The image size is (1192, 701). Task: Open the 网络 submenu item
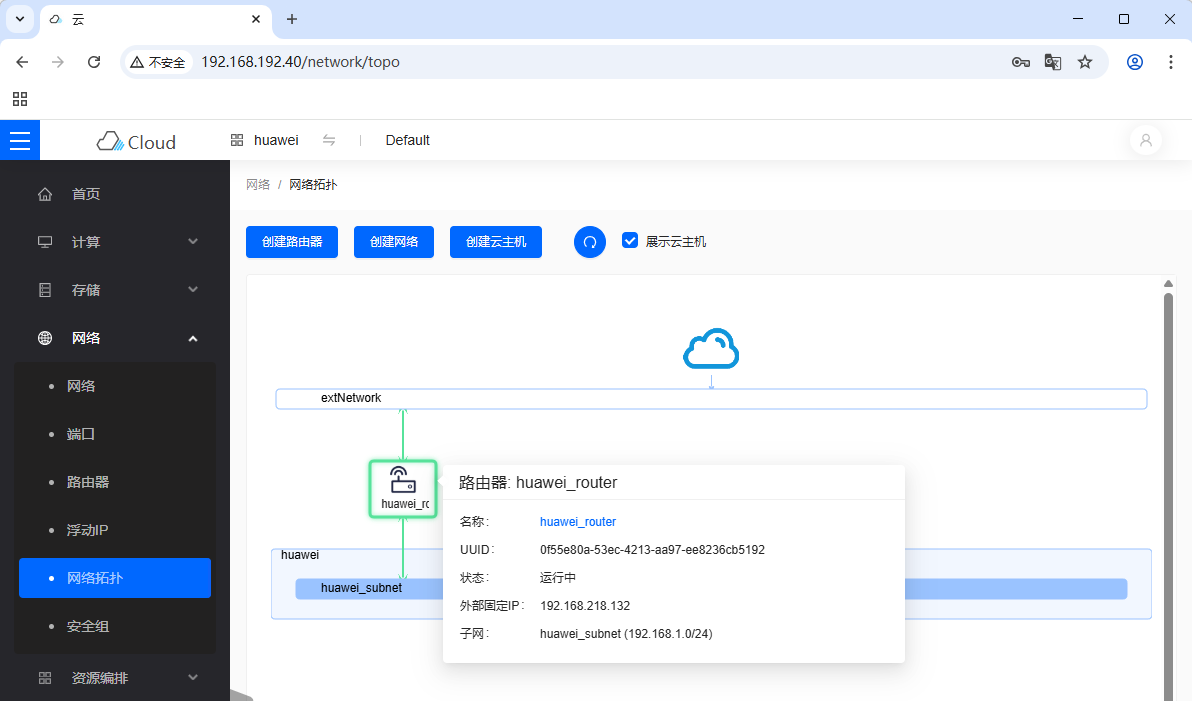coord(115,386)
